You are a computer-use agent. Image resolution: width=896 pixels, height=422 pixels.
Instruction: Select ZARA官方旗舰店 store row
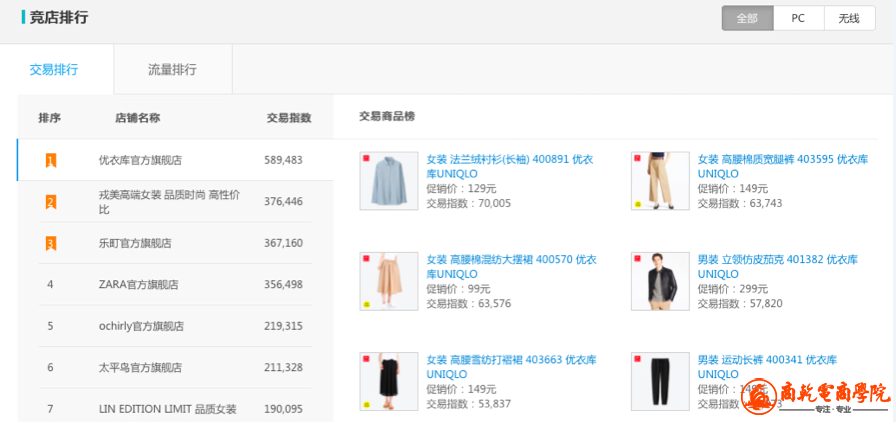pos(175,284)
